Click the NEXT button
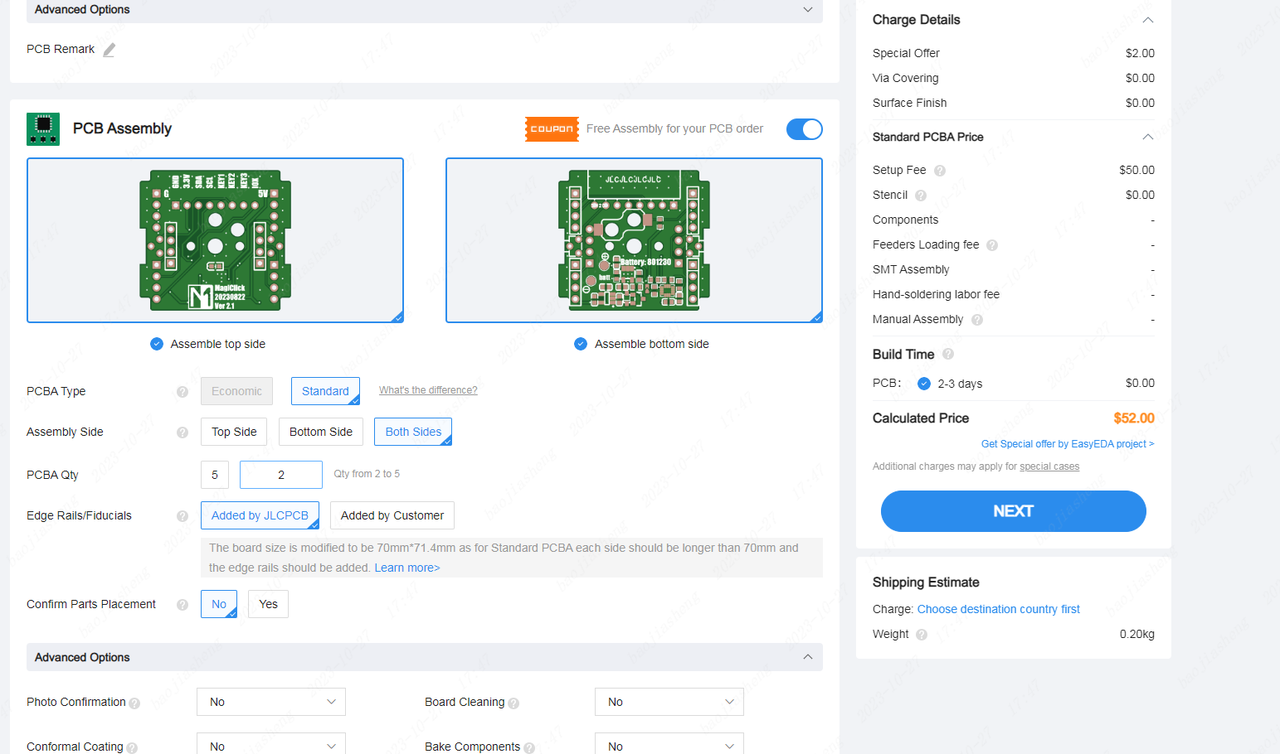Viewport: 1280px width, 754px height. tap(1012, 510)
